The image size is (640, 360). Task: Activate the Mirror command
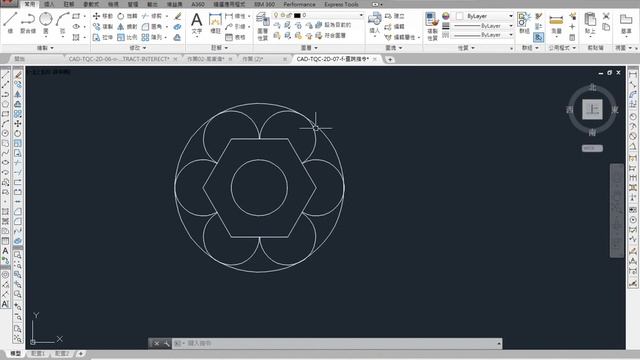click(127, 27)
